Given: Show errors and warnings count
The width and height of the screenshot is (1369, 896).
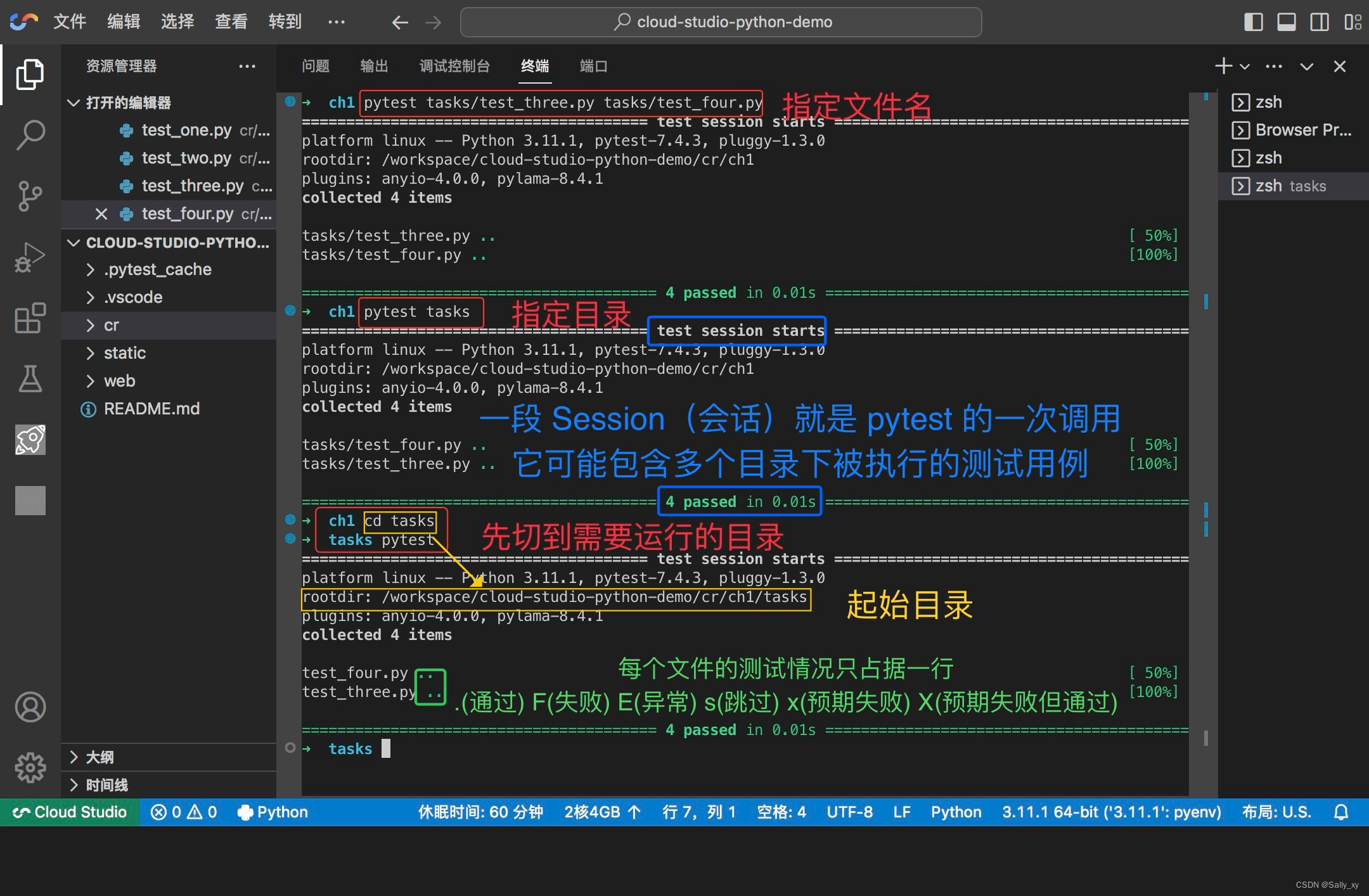Looking at the screenshot, I should tap(183, 812).
